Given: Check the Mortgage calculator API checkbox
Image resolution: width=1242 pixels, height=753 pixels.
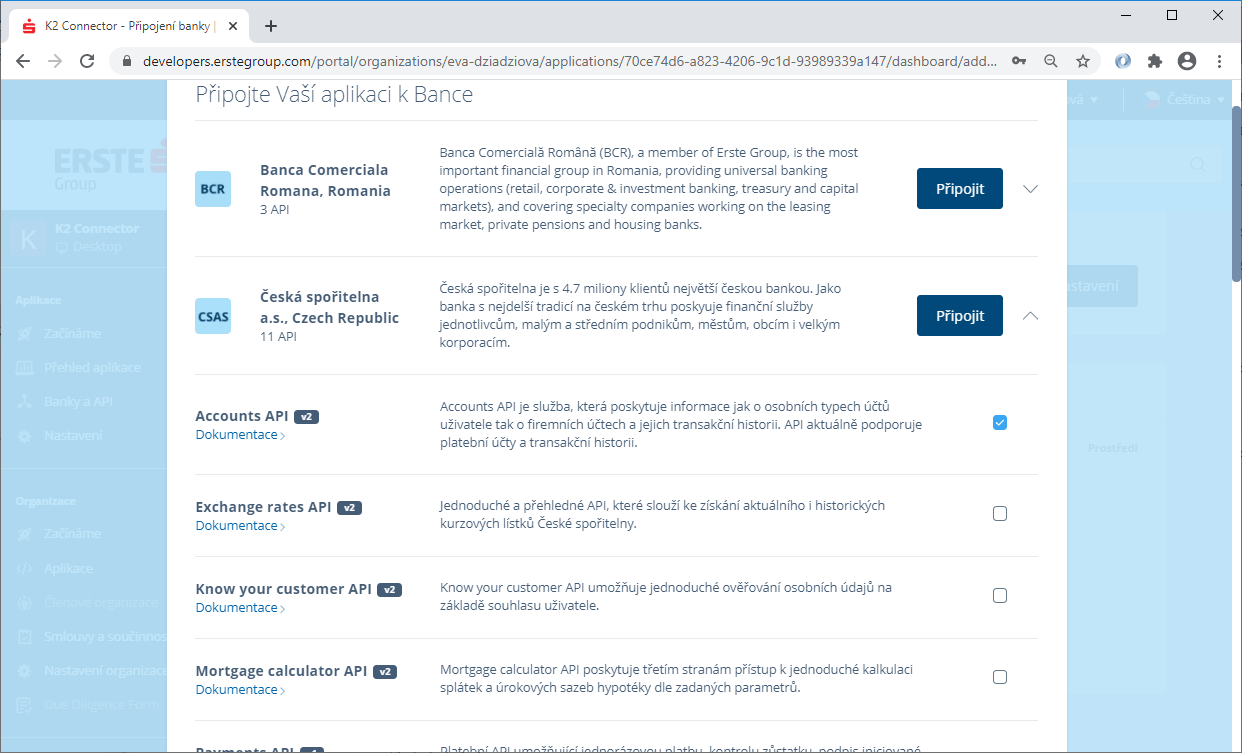Looking at the screenshot, I should coord(1000,677).
